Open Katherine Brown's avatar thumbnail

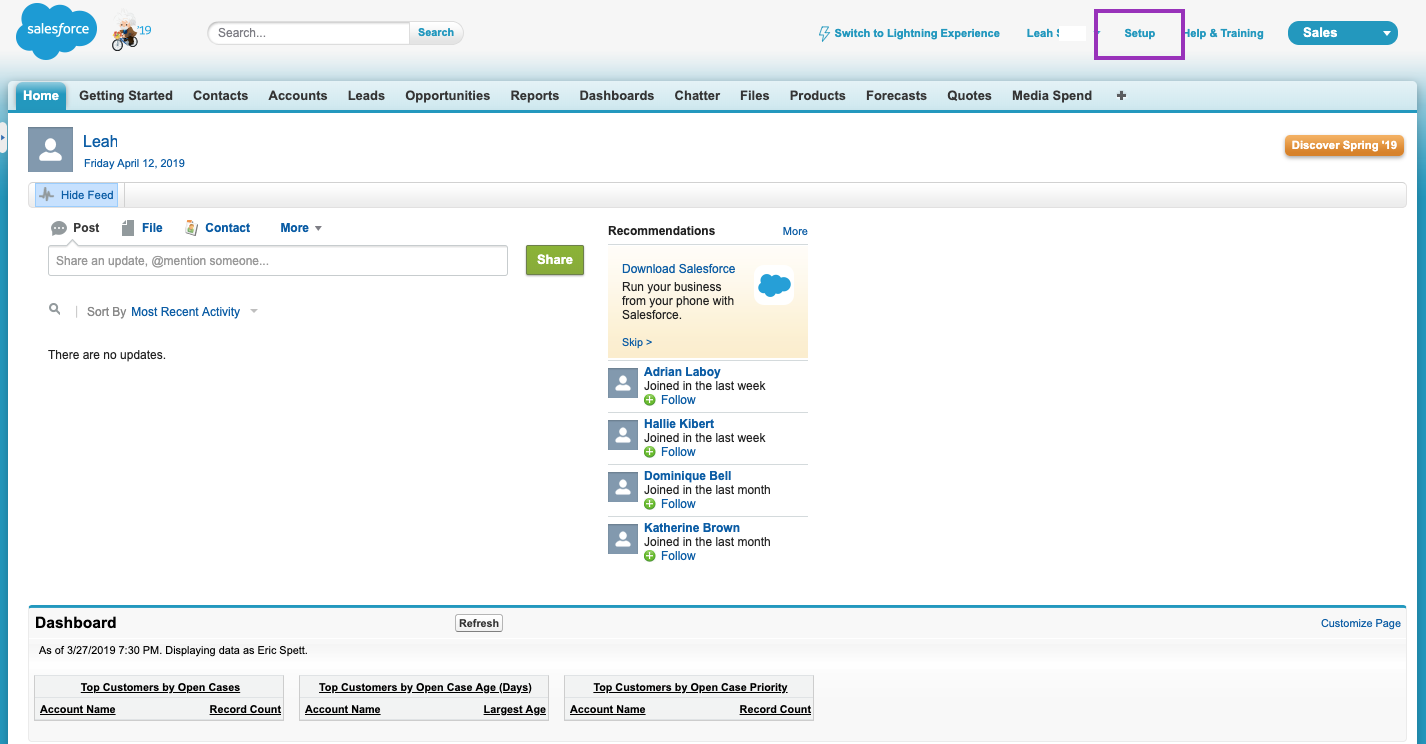point(623,538)
